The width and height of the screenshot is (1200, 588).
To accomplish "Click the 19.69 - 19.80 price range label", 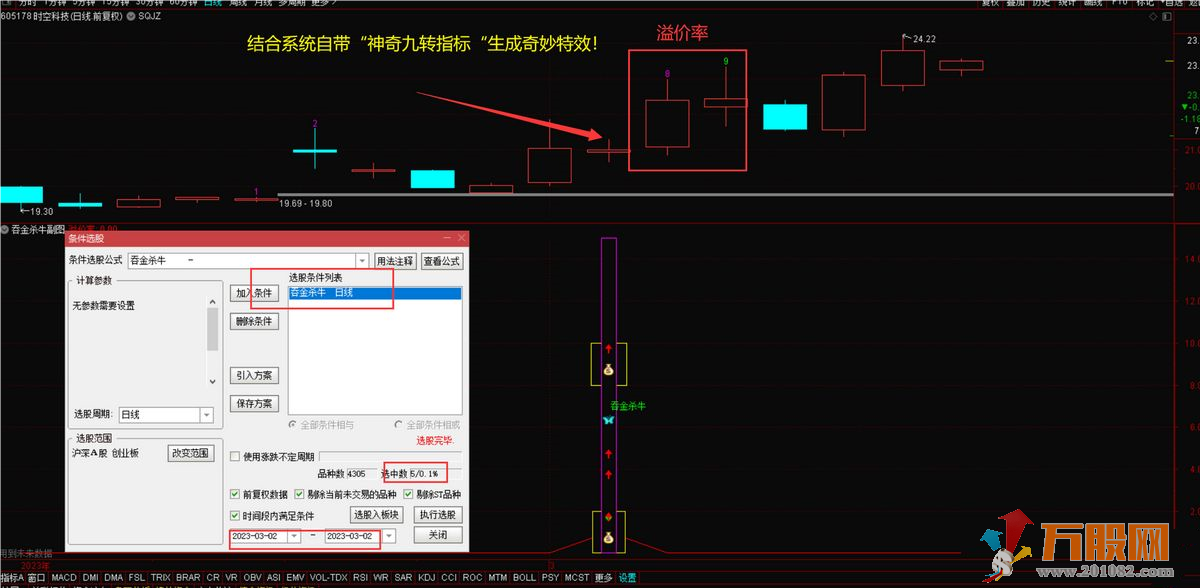I will click(x=307, y=203).
